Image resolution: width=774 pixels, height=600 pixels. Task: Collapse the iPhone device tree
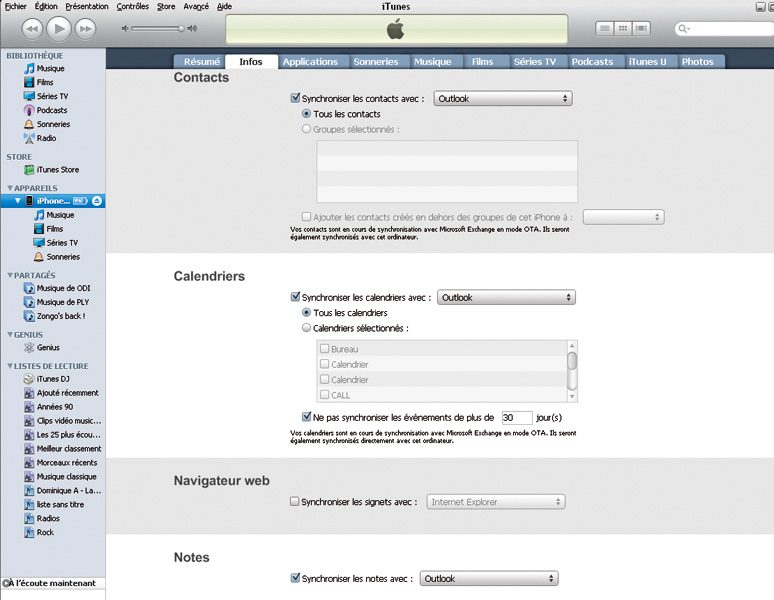pos(17,201)
